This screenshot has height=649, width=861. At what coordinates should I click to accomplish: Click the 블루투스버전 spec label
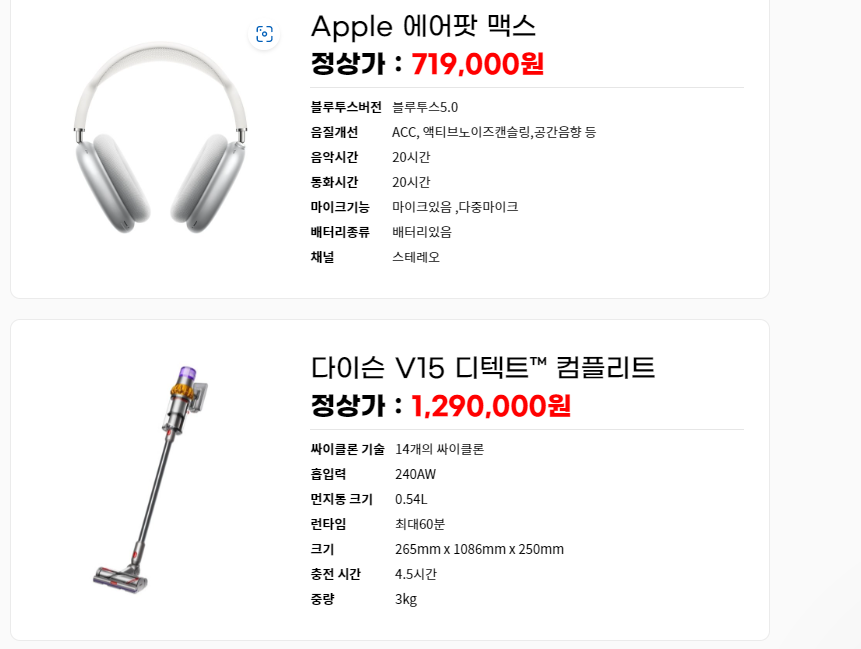346,107
